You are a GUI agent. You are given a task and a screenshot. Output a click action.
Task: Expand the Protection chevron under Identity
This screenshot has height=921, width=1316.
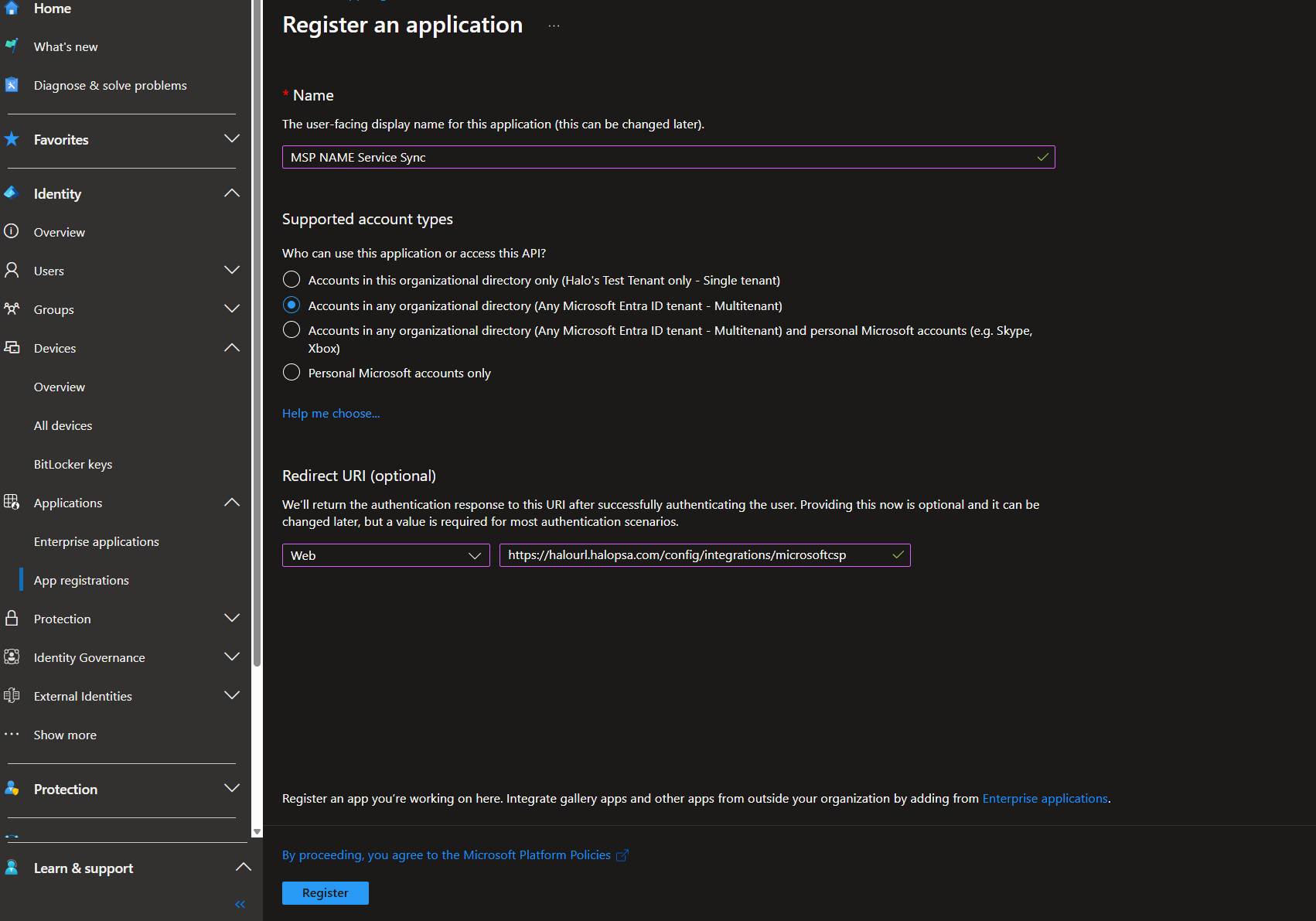(232, 618)
